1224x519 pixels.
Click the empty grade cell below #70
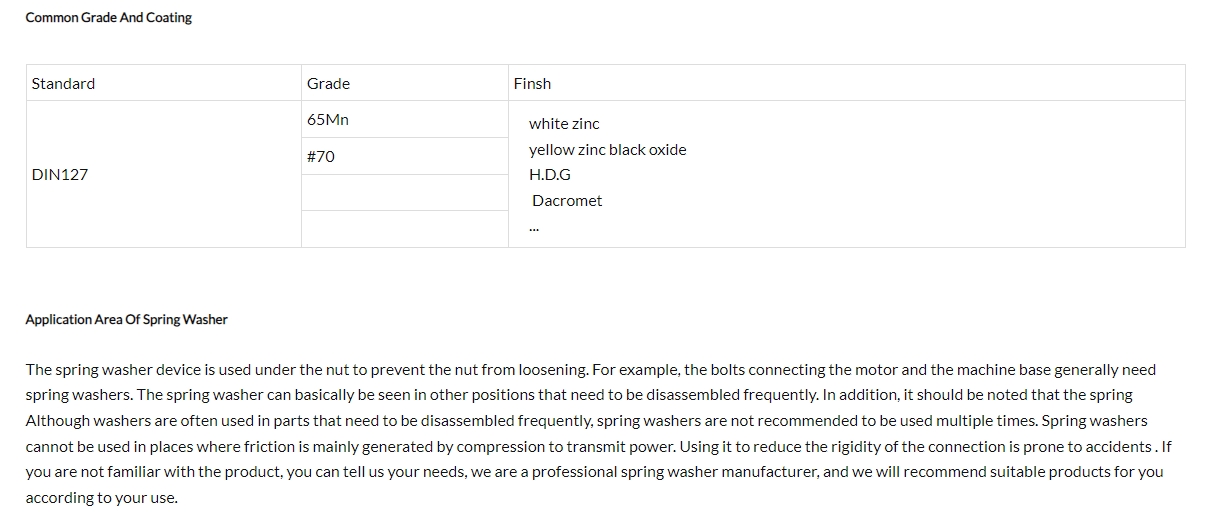coord(405,192)
